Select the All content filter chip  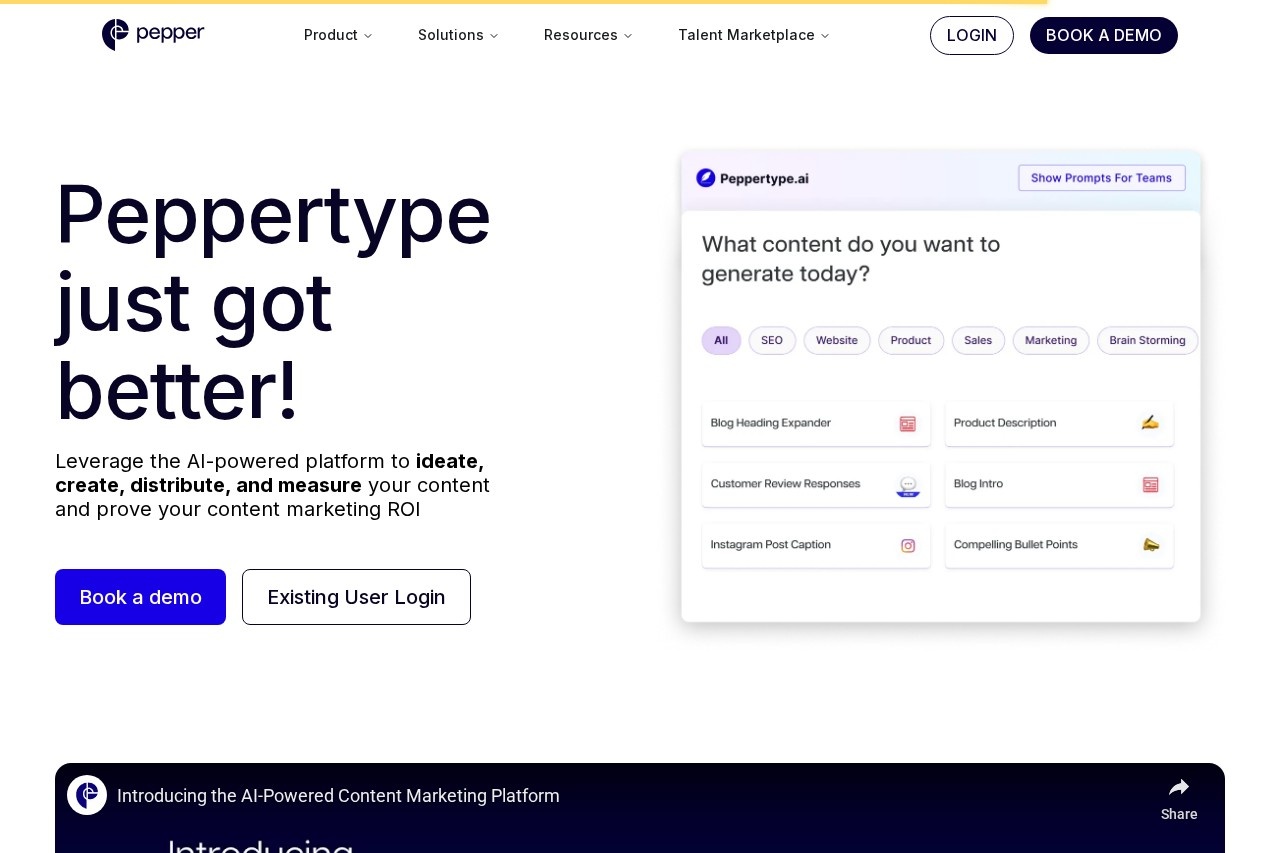point(721,340)
